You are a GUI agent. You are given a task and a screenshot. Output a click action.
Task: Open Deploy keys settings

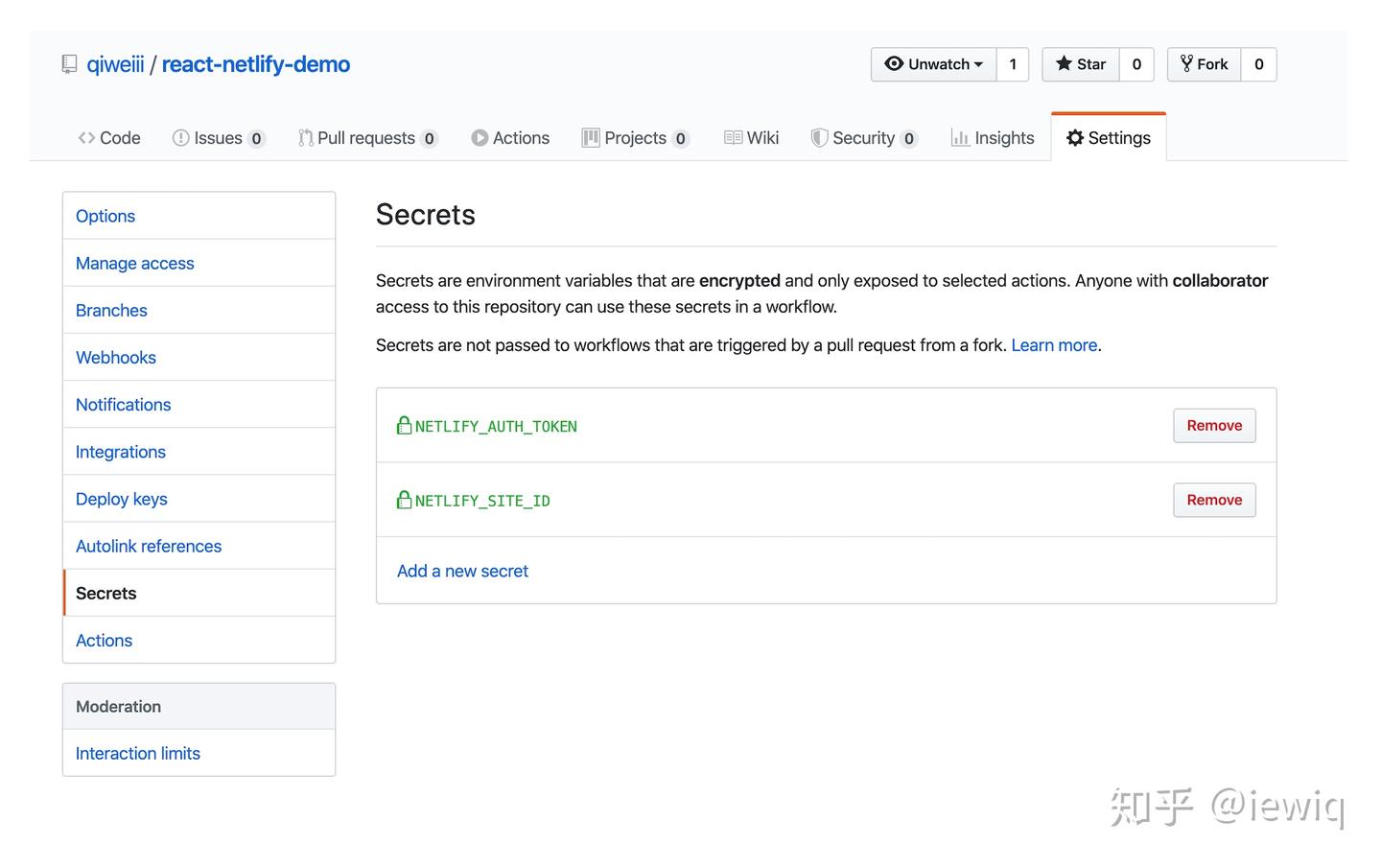click(x=199, y=499)
